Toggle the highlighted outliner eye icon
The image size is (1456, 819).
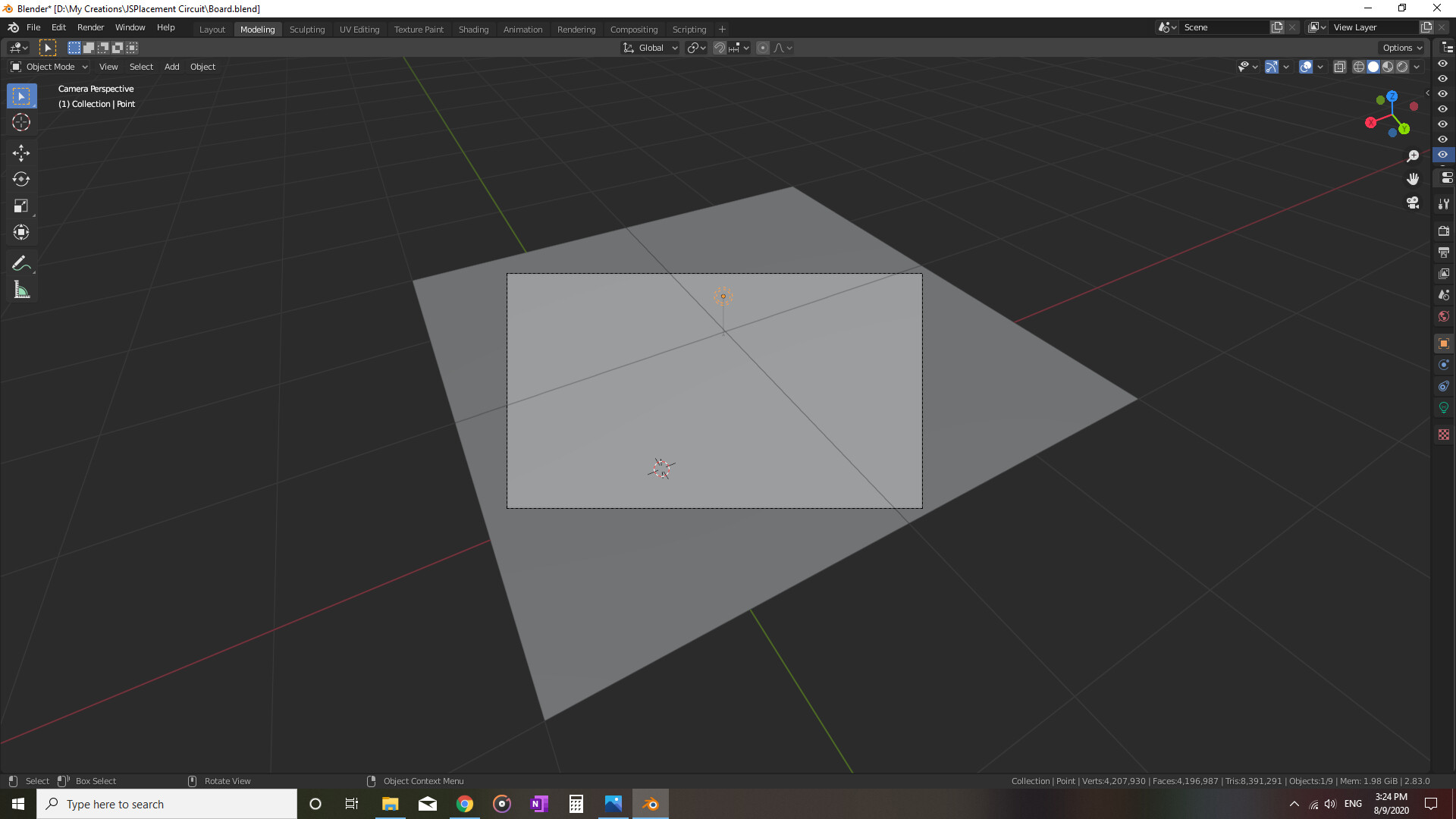(1442, 155)
